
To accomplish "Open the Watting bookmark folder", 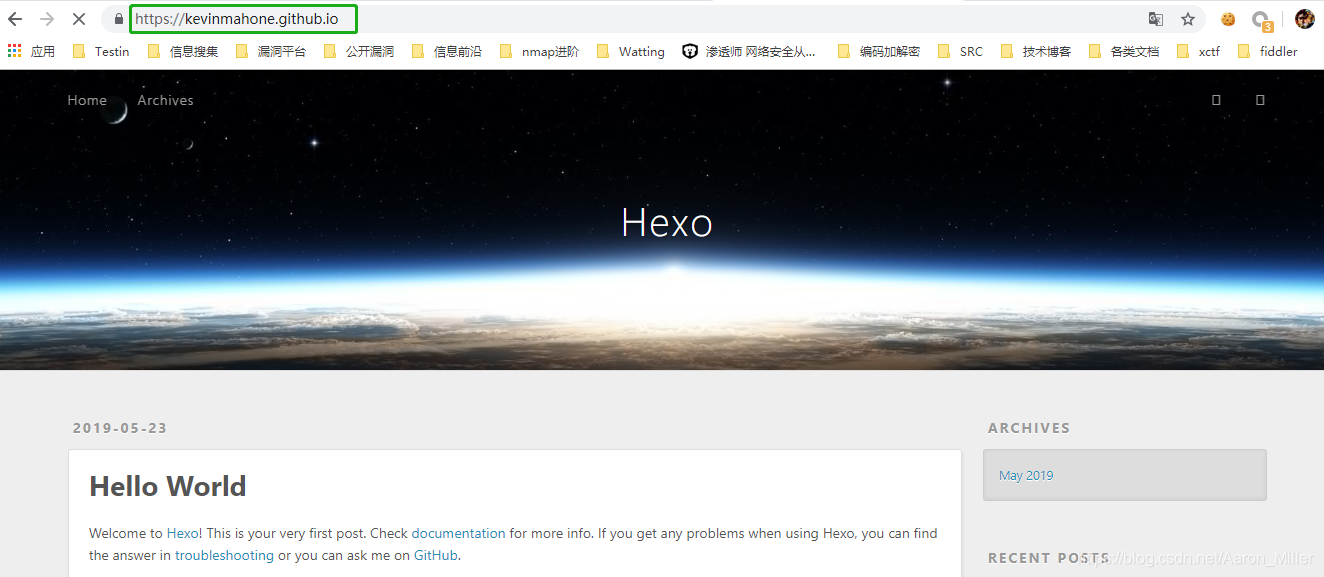I will point(630,51).
